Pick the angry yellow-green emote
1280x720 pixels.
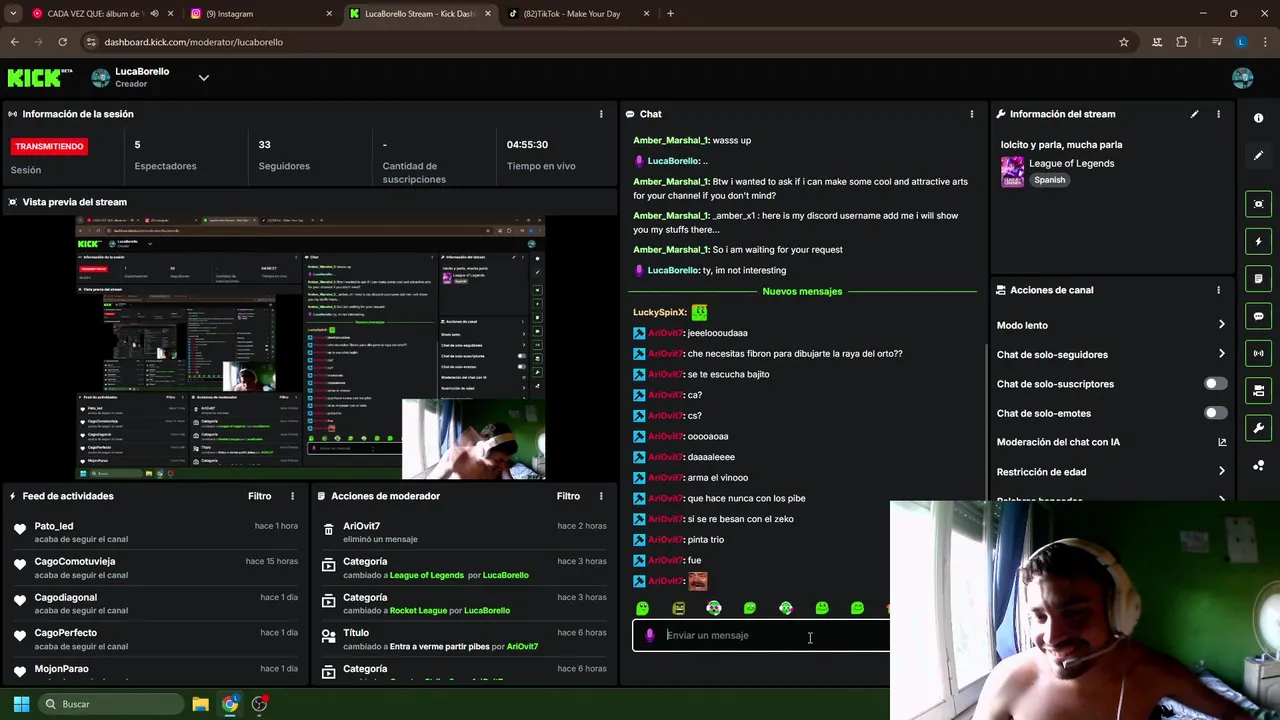(x=678, y=608)
